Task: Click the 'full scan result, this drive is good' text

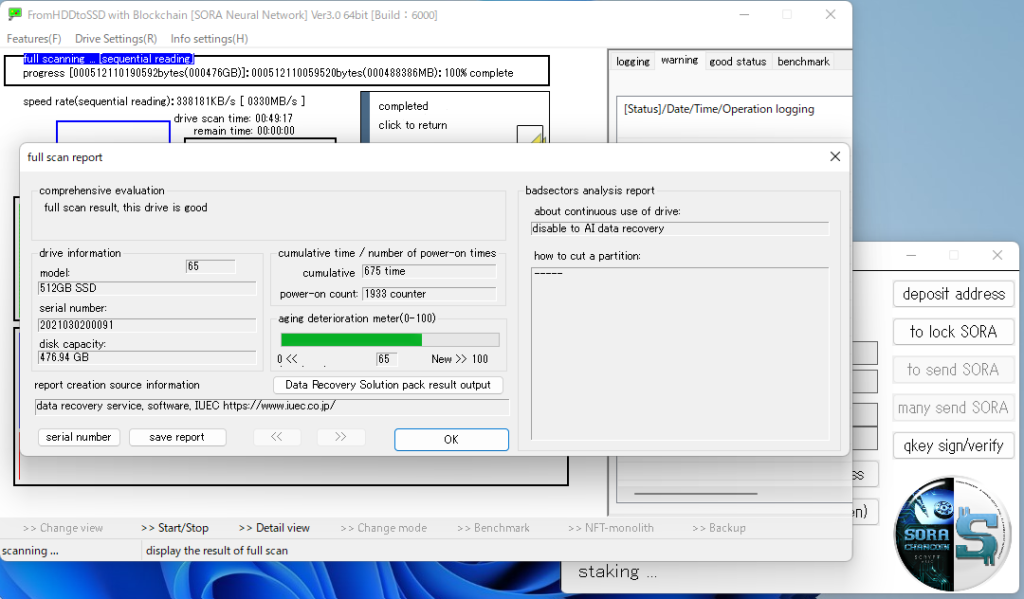Action: (125, 208)
